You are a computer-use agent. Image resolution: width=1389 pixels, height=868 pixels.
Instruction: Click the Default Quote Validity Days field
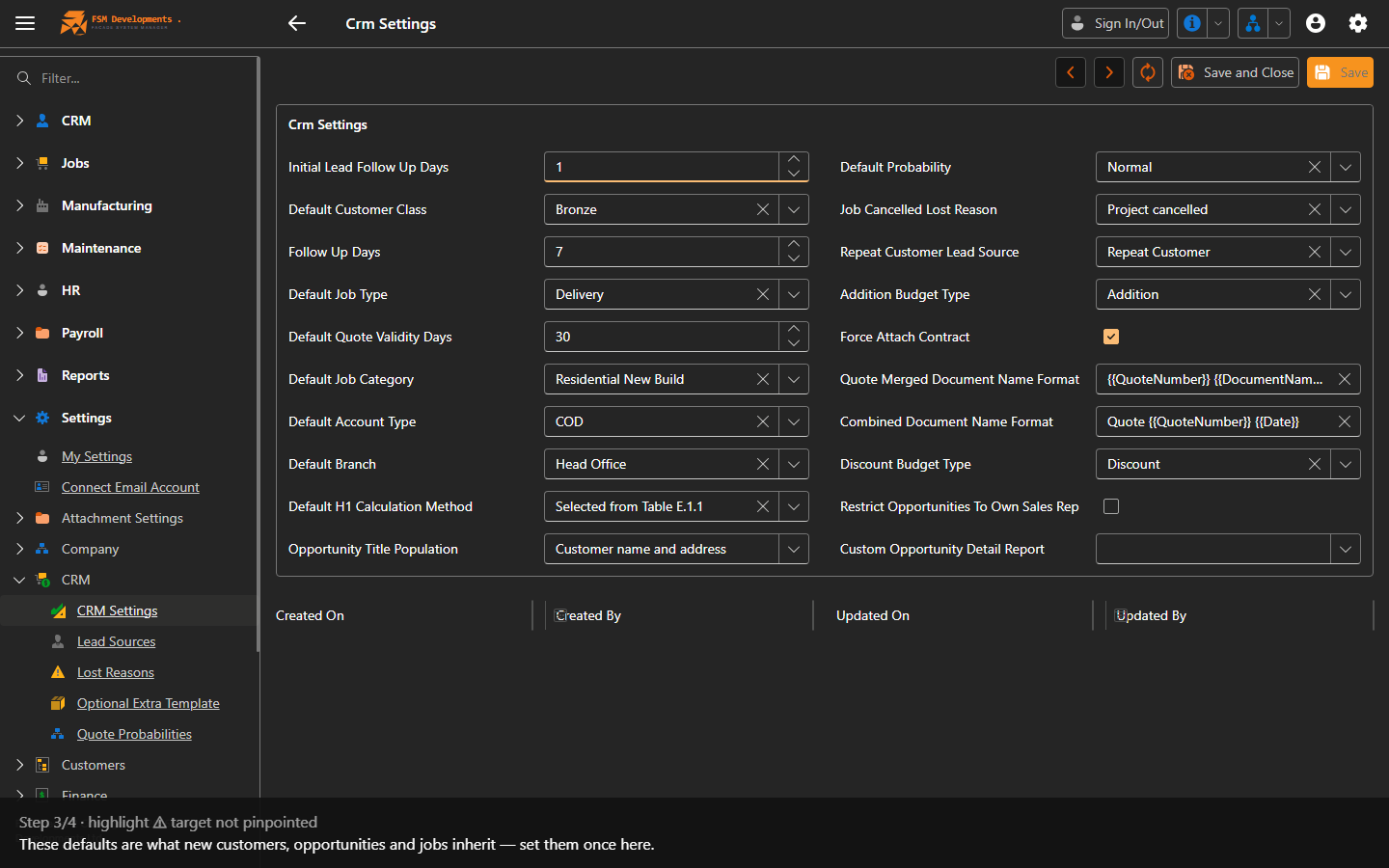point(662,337)
